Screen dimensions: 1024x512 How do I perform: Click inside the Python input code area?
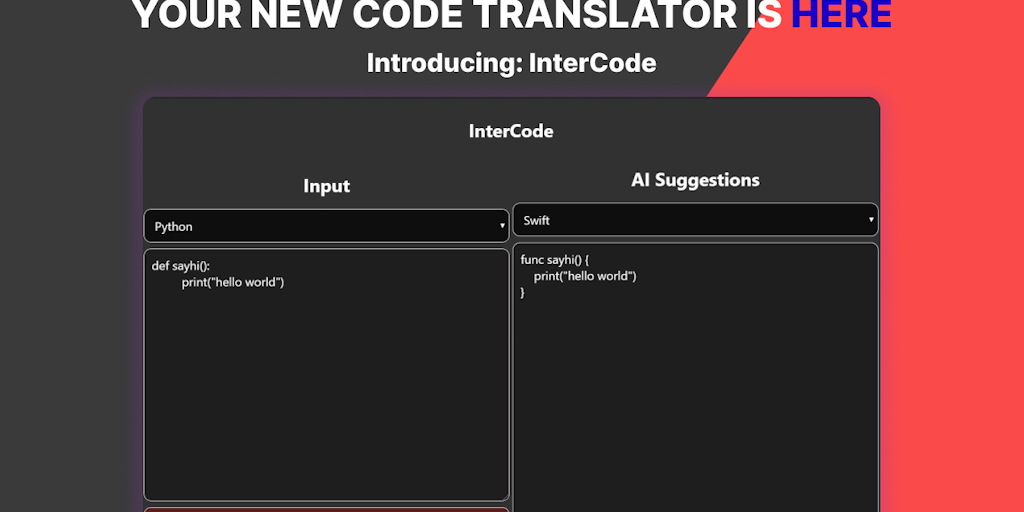click(x=327, y=375)
